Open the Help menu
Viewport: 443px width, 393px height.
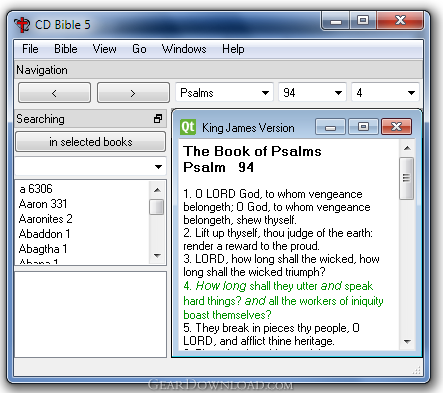233,49
